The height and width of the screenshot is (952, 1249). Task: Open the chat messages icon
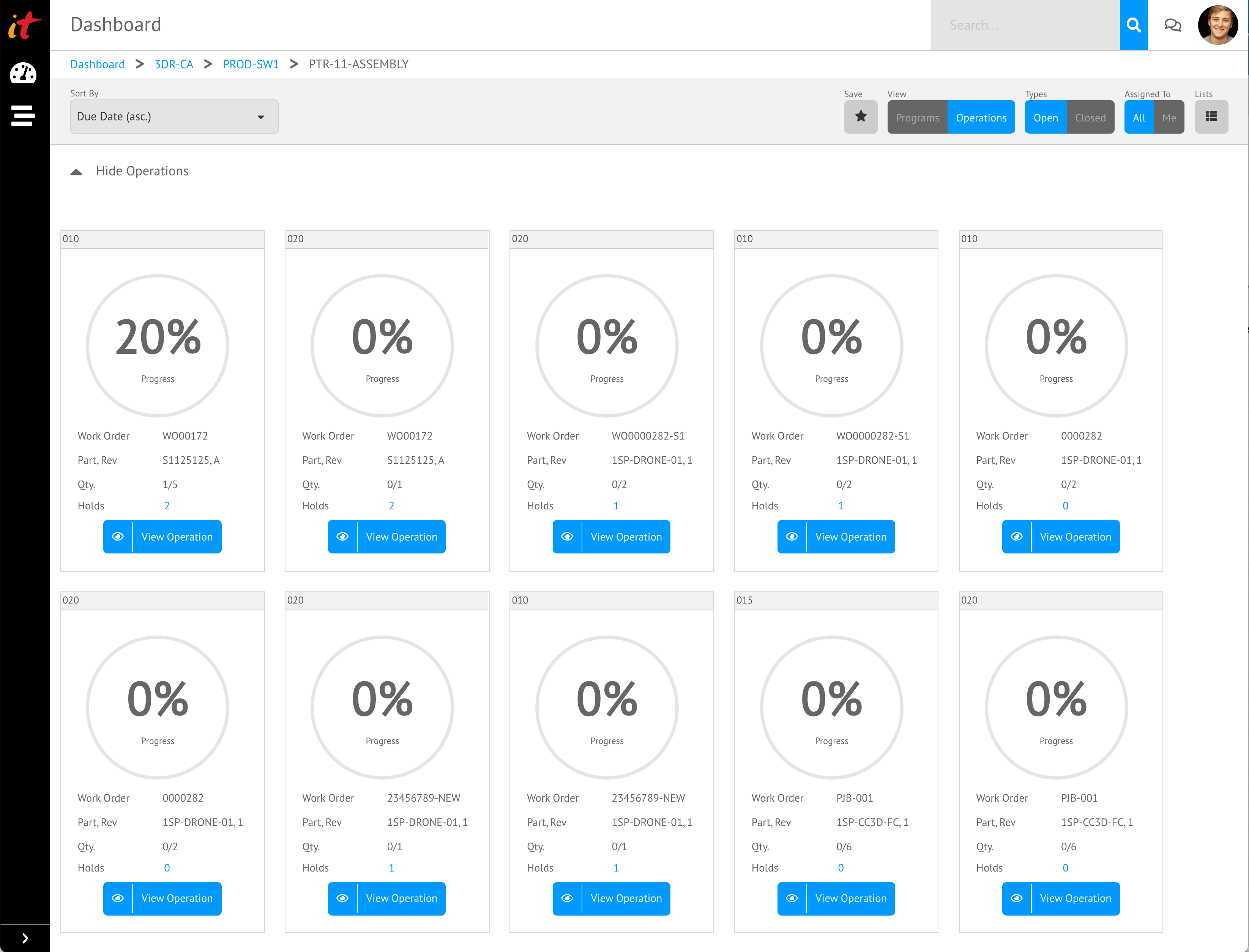tap(1172, 25)
